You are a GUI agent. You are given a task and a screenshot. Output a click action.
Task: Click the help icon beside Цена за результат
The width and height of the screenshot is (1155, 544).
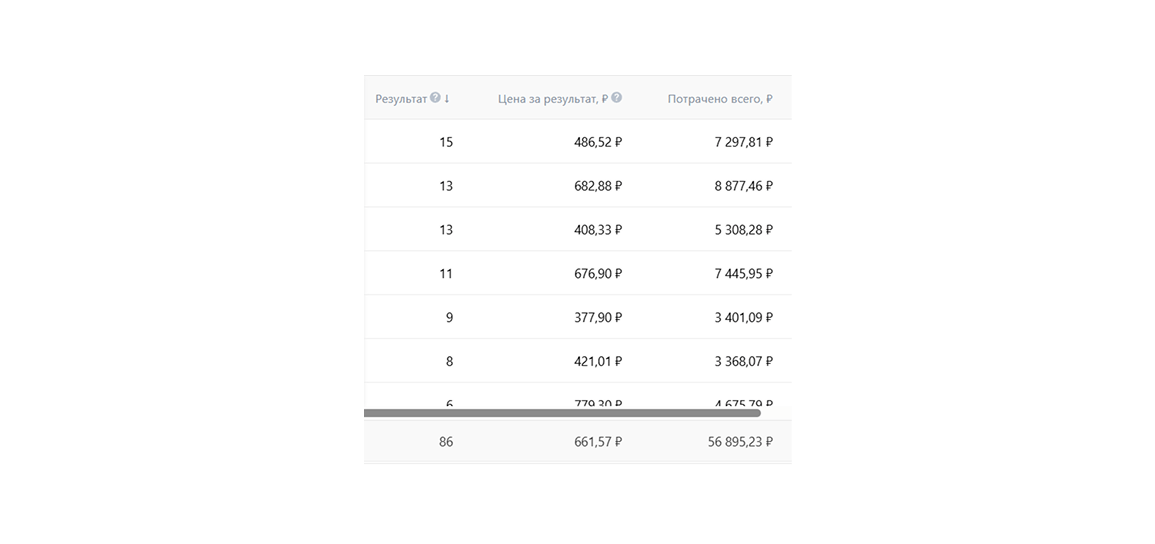pyautogui.click(x=617, y=98)
